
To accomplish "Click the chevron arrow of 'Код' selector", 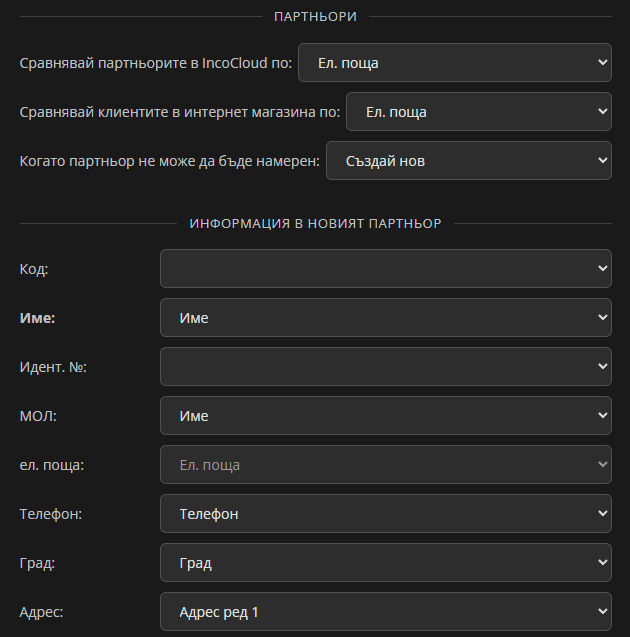I will [603, 268].
